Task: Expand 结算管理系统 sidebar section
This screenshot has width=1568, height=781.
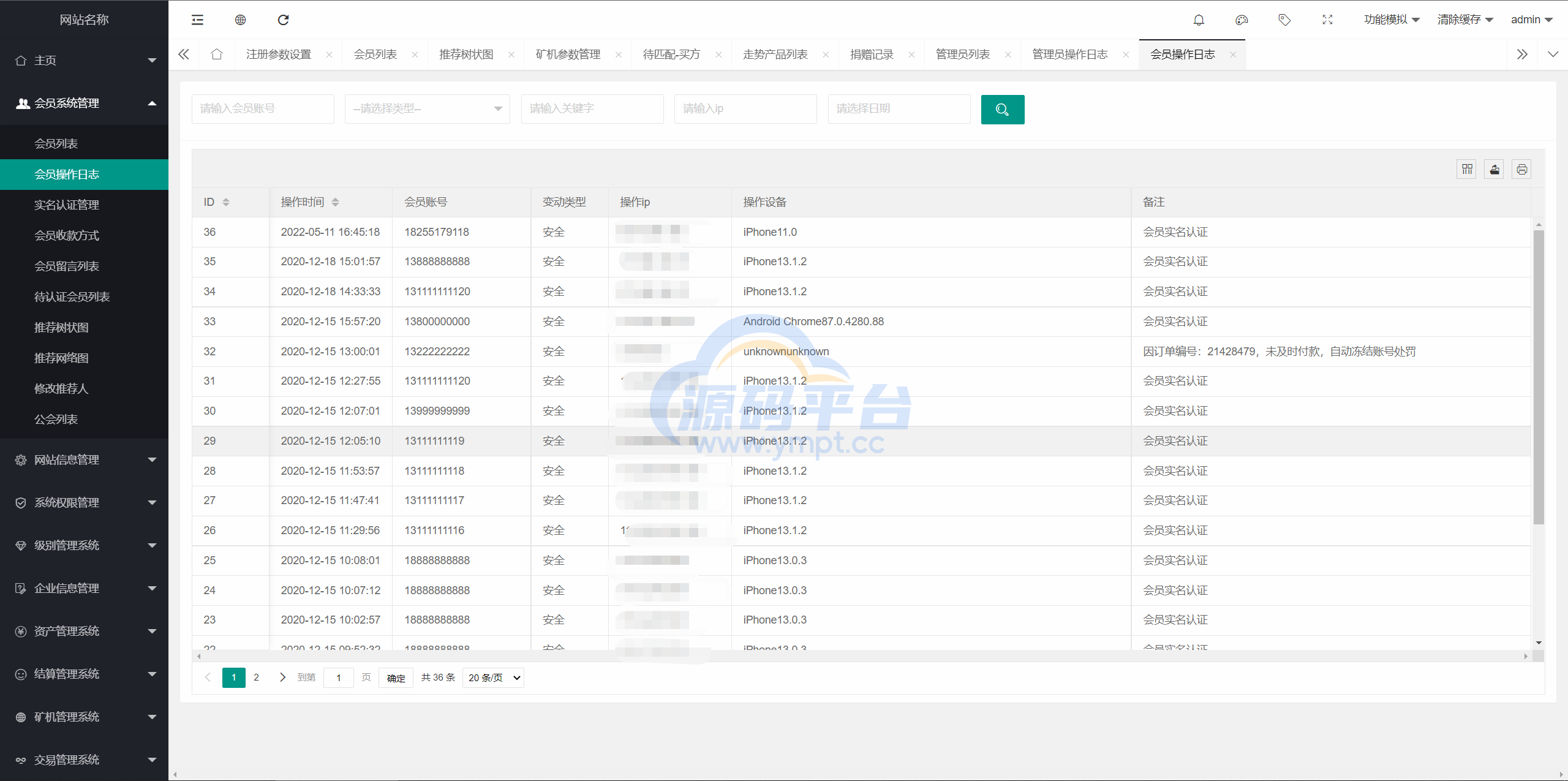Action: [84, 674]
